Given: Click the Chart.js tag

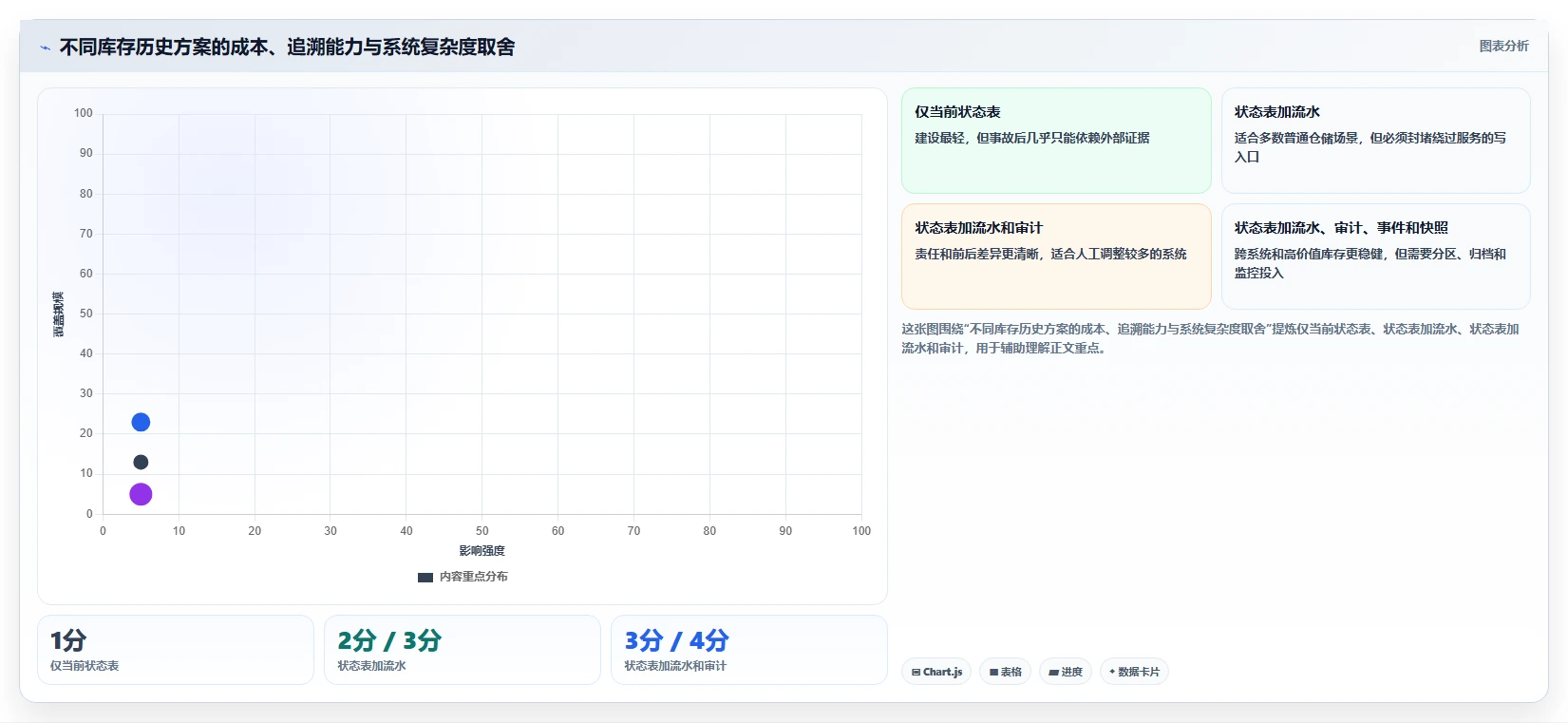Looking at the screenshot, I should coord(936,672).
